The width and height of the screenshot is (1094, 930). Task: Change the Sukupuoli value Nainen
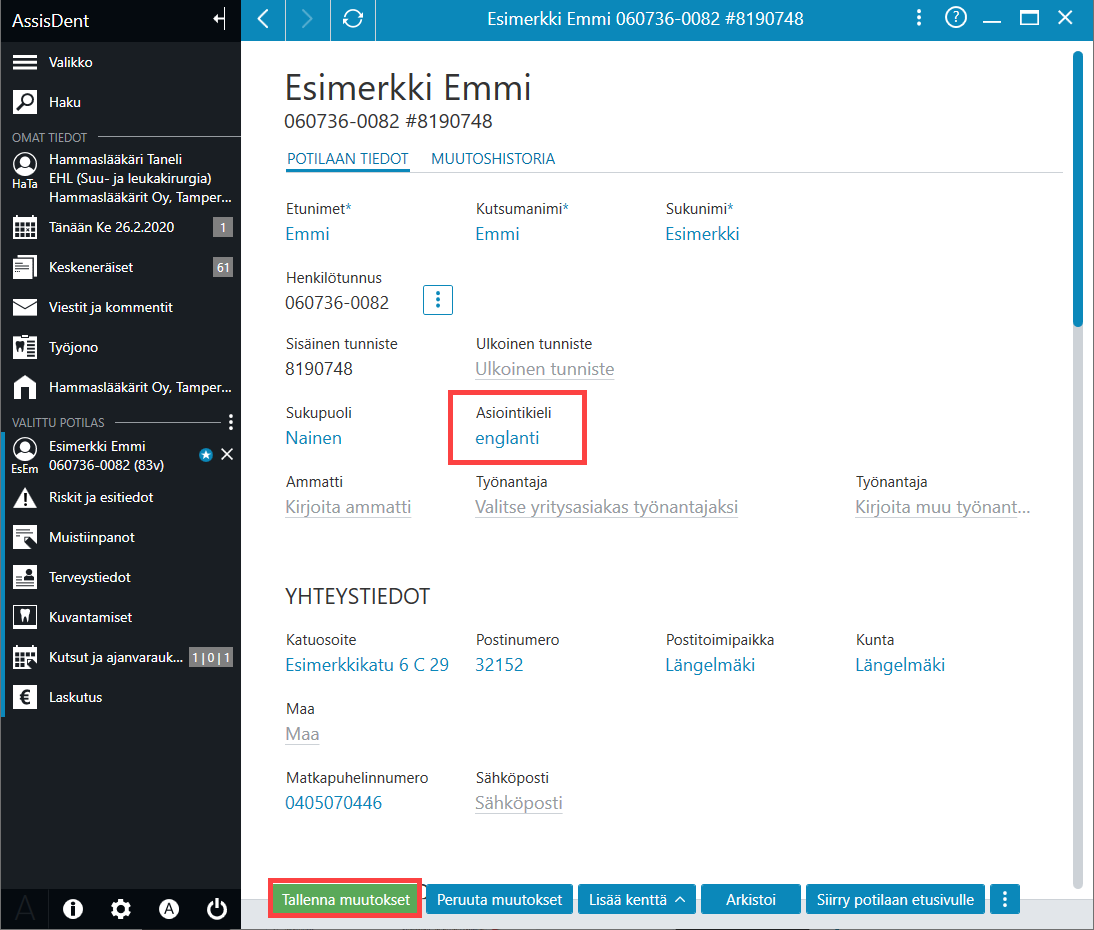313,438
